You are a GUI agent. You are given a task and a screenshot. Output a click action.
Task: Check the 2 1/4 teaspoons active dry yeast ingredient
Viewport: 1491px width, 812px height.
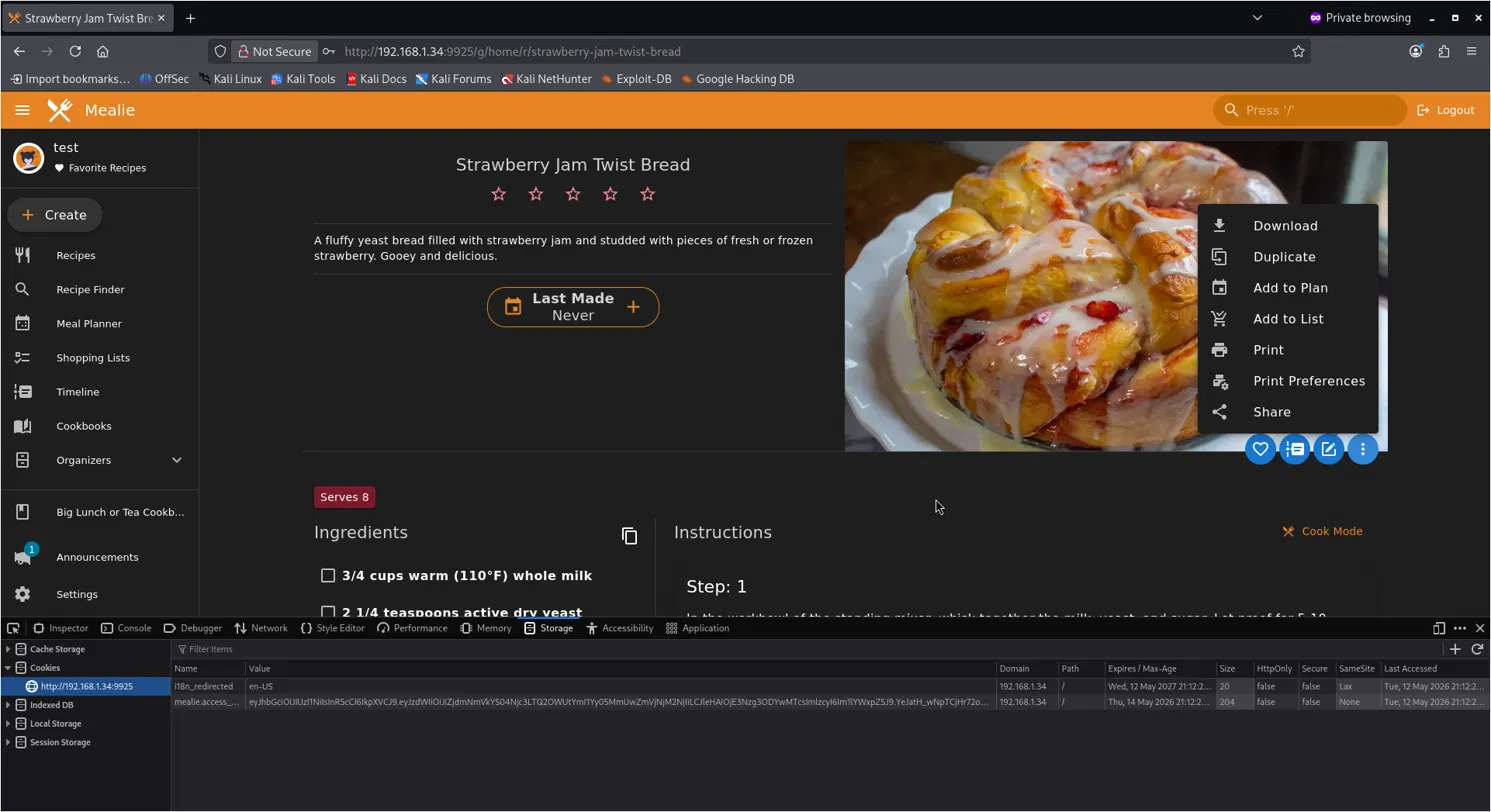[328, 612]
